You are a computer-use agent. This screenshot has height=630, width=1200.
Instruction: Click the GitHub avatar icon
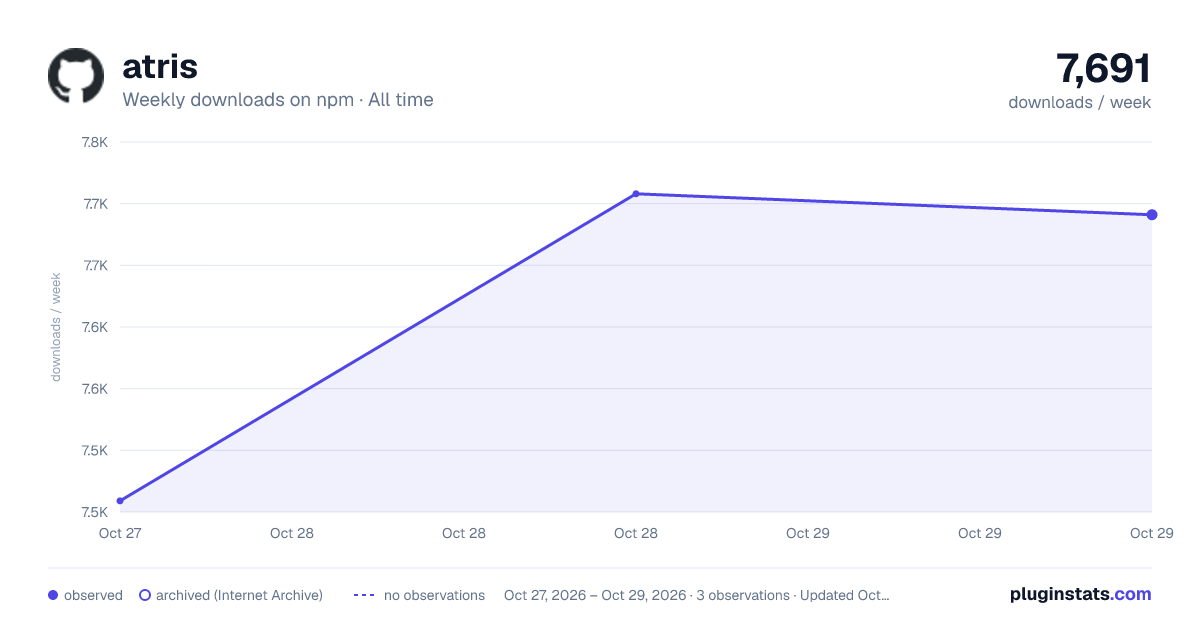pos(76,75)
